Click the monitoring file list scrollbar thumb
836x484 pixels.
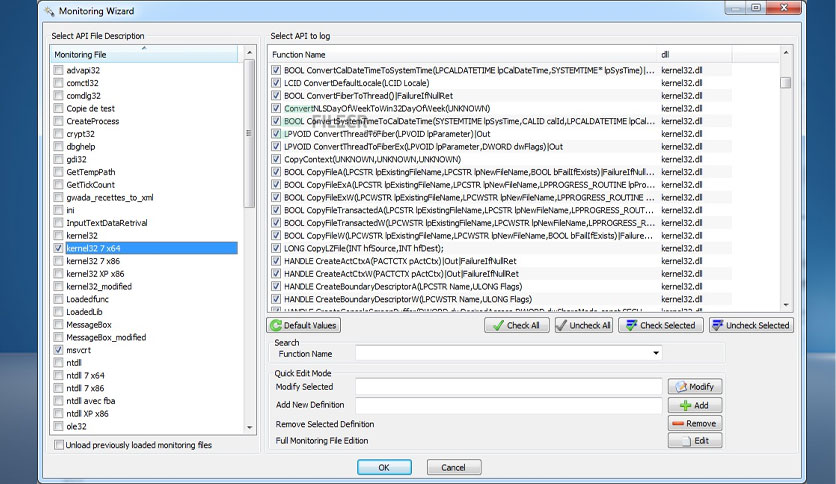[249, 133]
